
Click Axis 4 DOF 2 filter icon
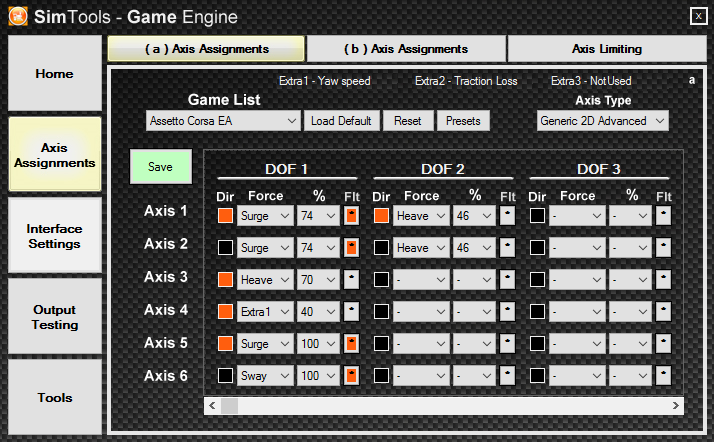pos(507,311)
